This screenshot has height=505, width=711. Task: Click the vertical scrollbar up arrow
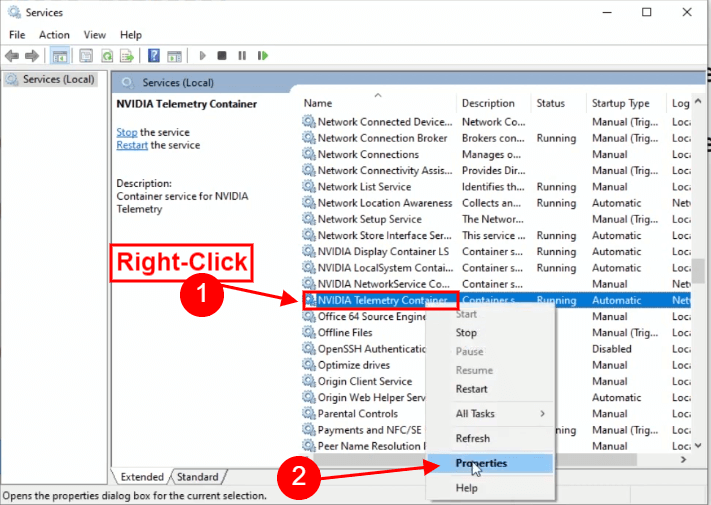[x=698, y=102]
